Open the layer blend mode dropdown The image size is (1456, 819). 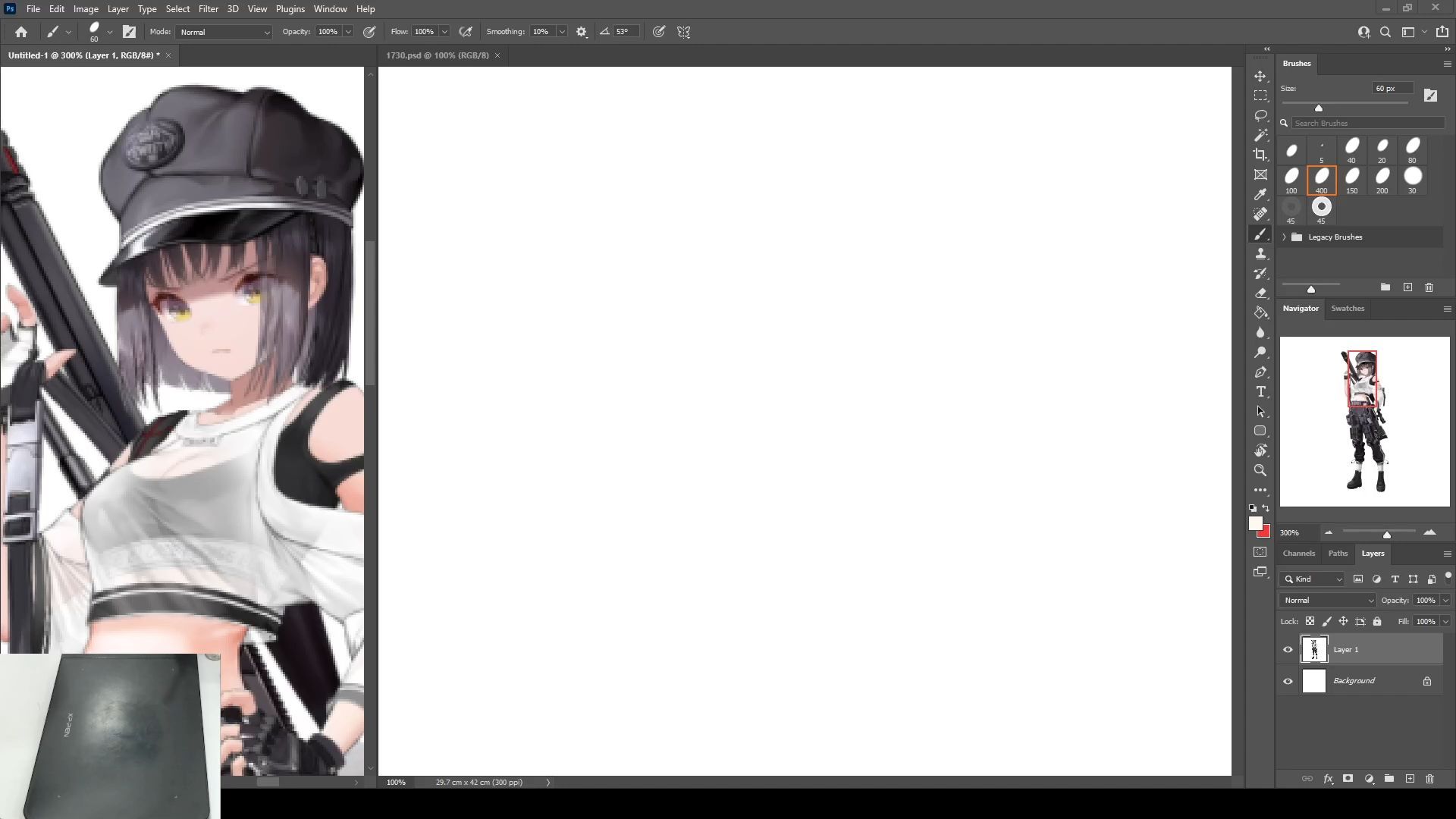click(1328, 600)
